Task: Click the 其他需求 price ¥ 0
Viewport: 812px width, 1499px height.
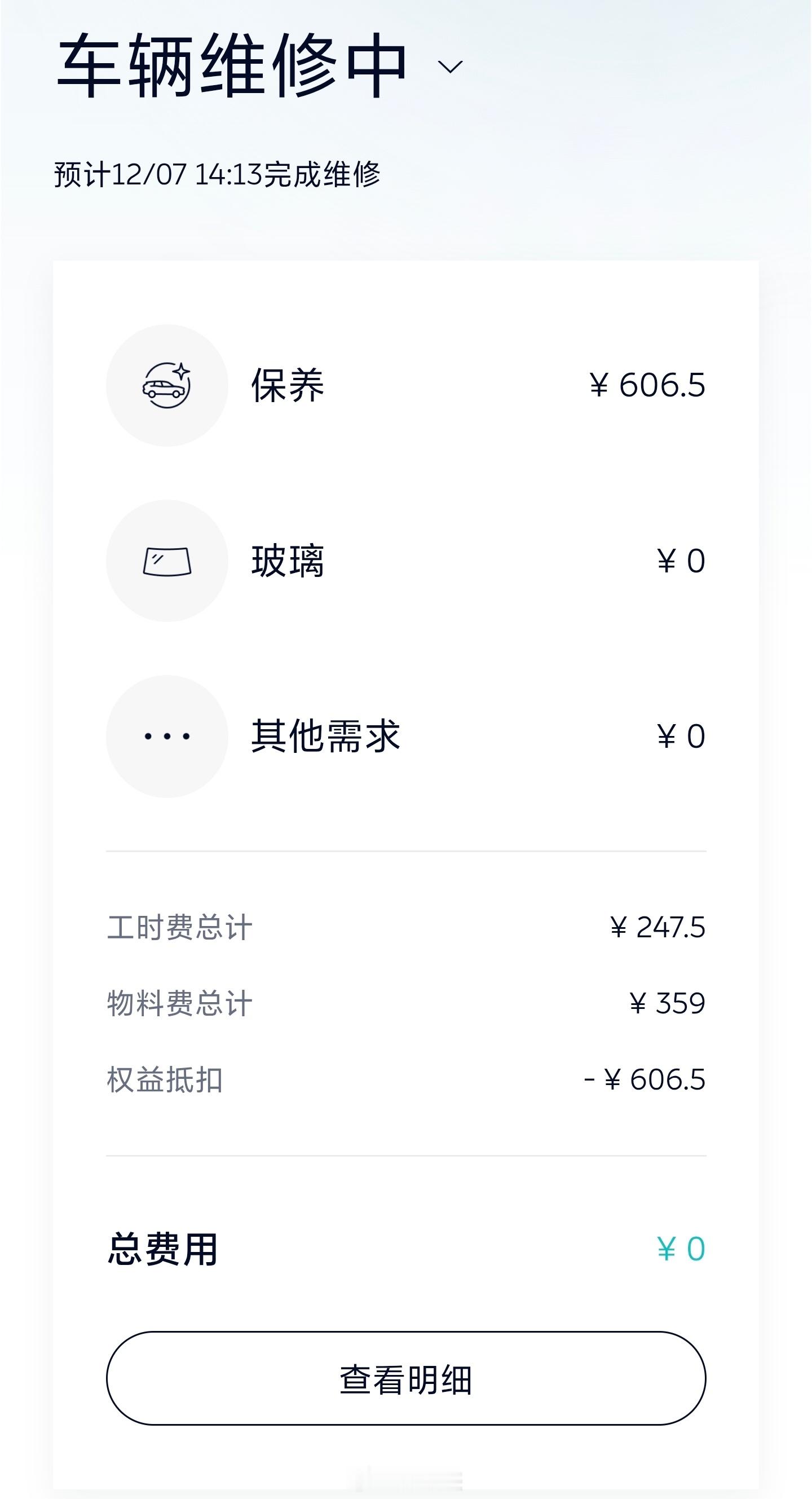Action: (681, 736)
